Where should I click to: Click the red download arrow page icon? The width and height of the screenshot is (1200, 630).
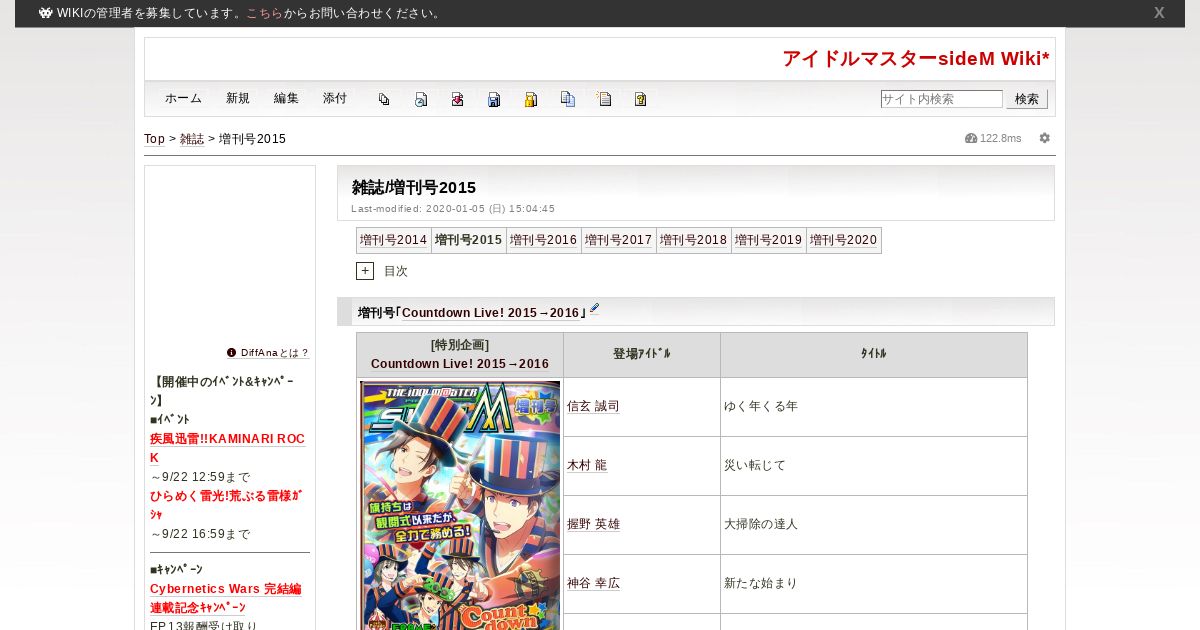pos(457,99)
